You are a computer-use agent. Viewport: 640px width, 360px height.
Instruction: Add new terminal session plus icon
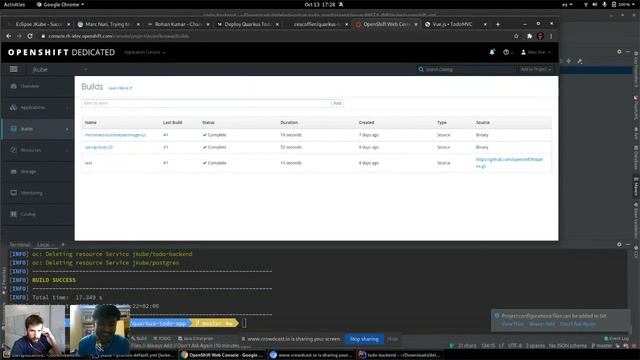[x=63, y=244]
